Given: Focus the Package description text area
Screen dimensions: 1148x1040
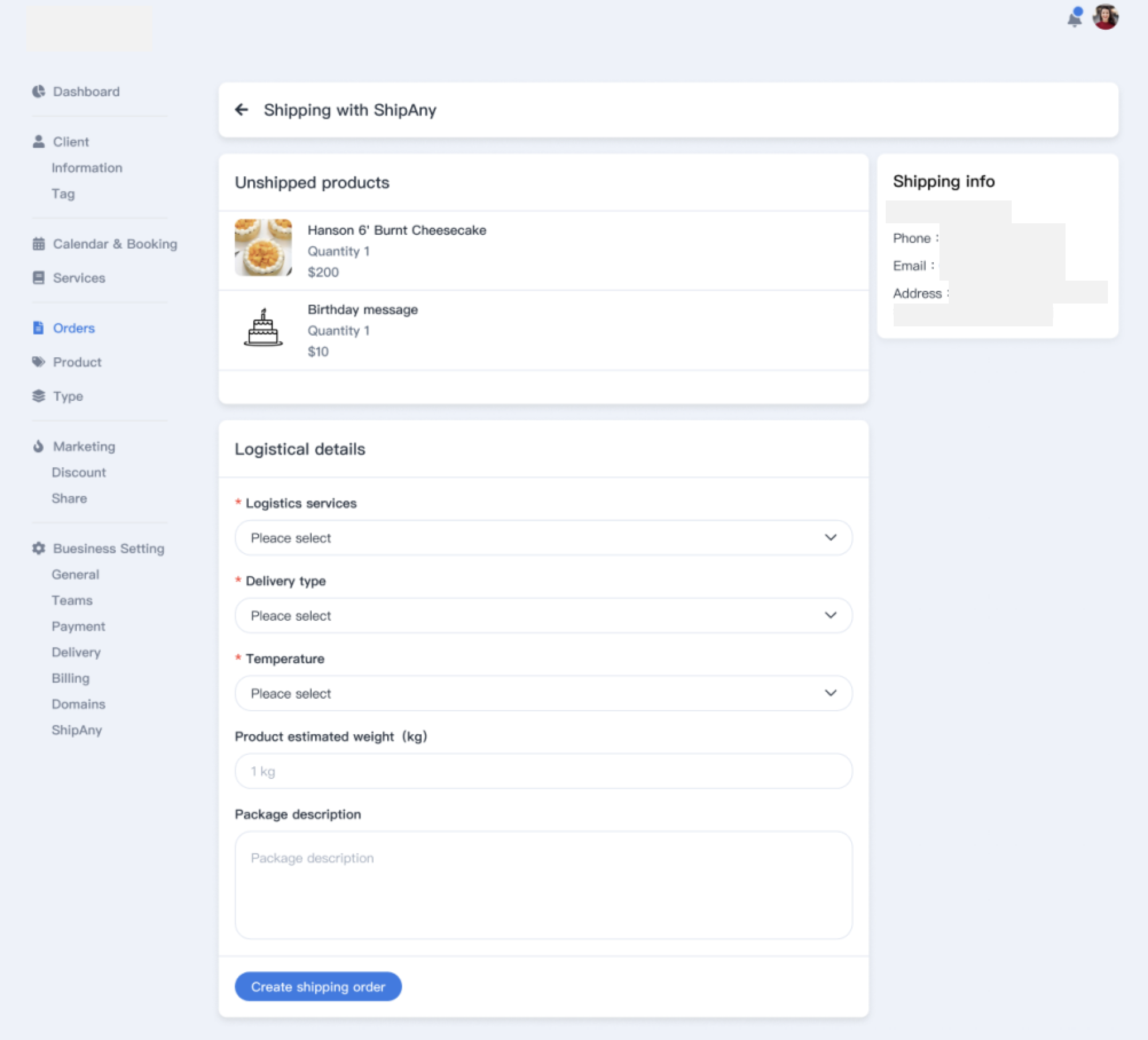Looking at the screenshot, I should [543, 885].
